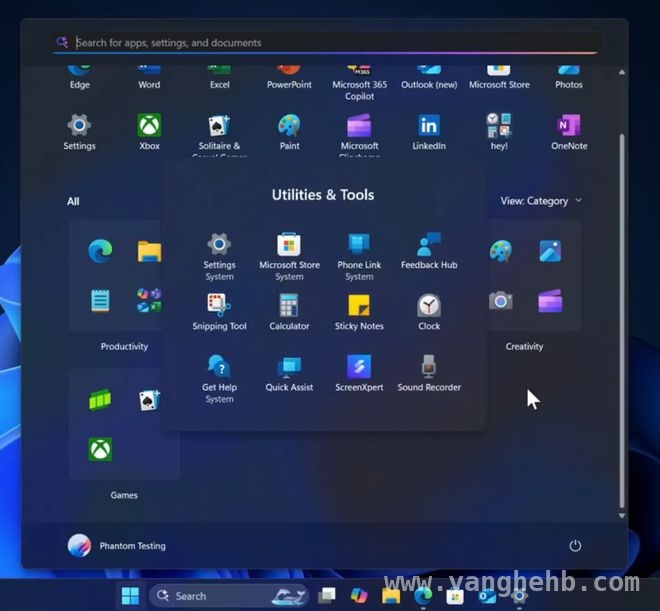Open ScreenXpert app

(x=359, y=373)
